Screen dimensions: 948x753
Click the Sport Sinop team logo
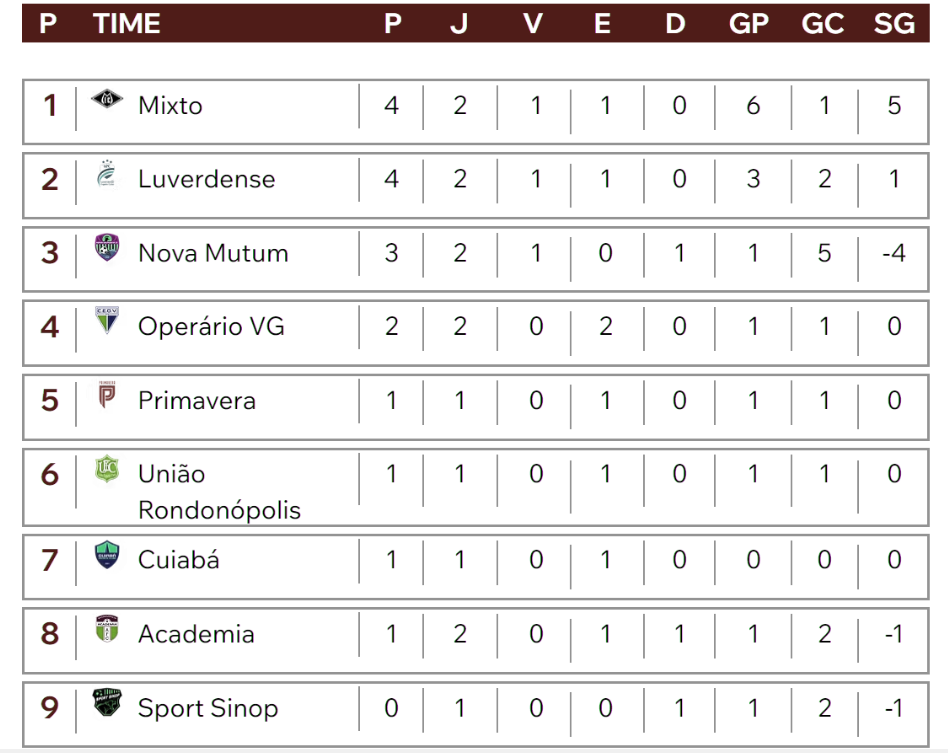tap(107, 703)
